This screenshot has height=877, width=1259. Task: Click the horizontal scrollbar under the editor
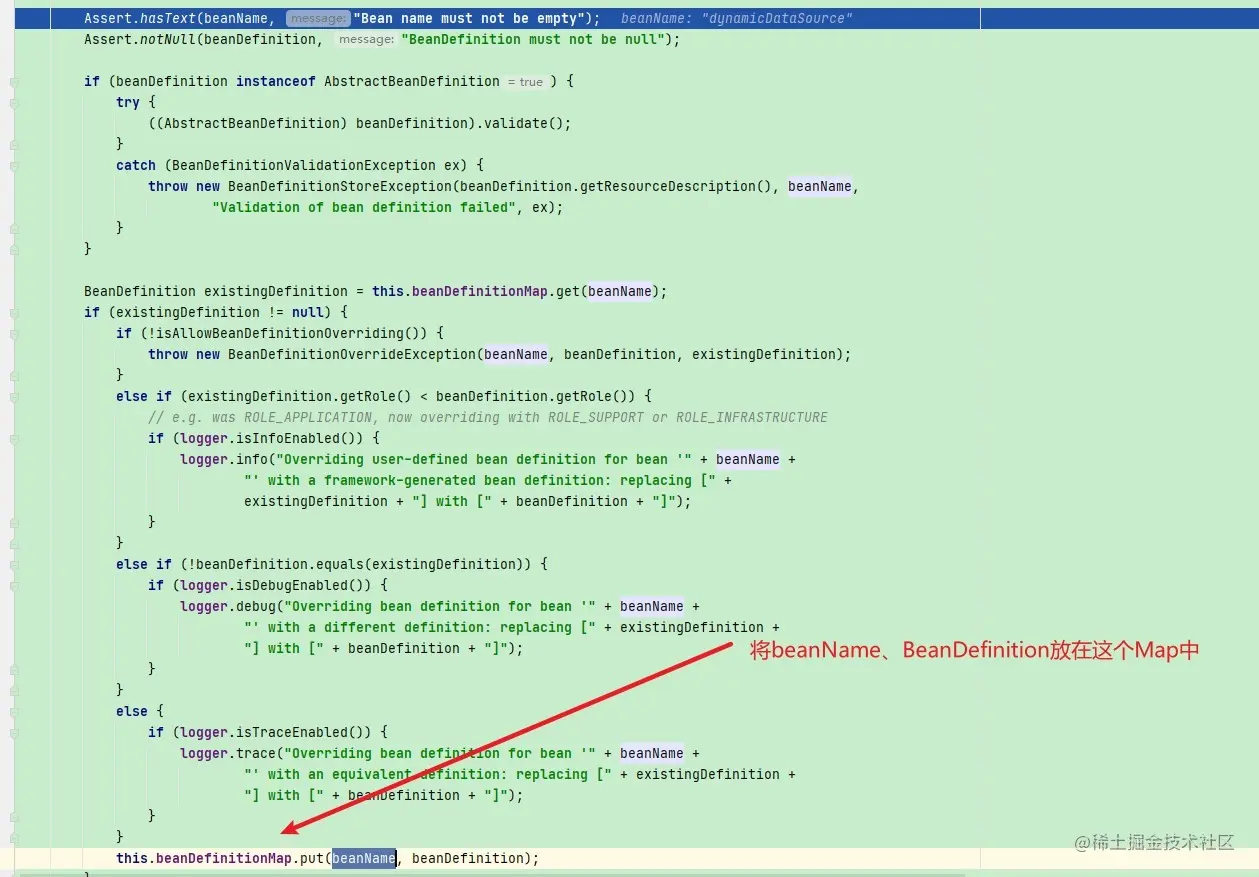490,874
